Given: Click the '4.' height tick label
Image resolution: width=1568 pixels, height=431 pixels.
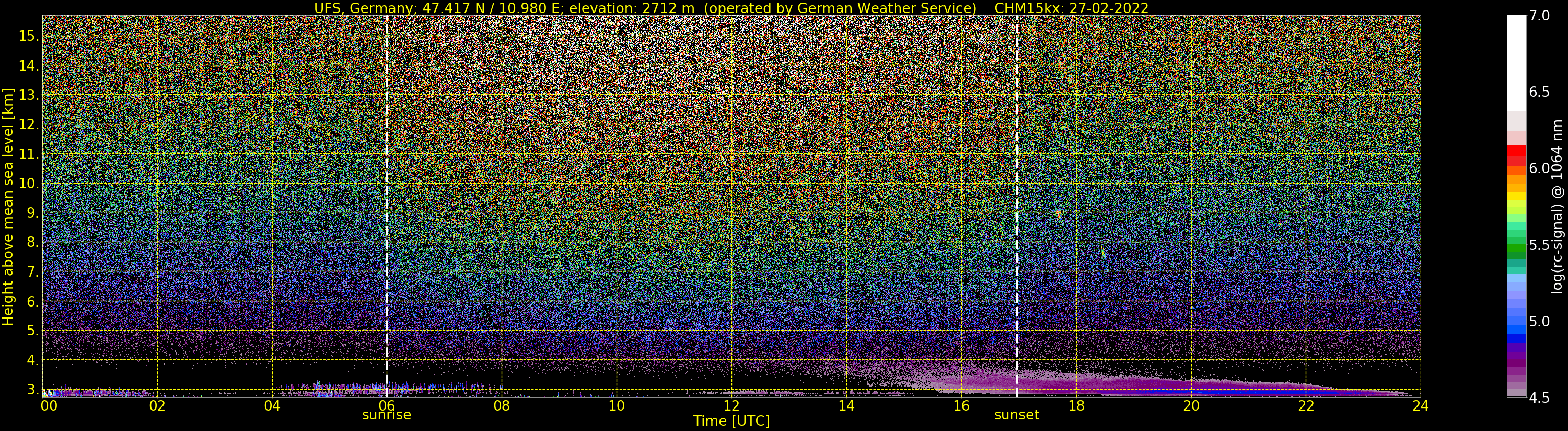Looking at the screenshot, I should [x=32, y=360].
